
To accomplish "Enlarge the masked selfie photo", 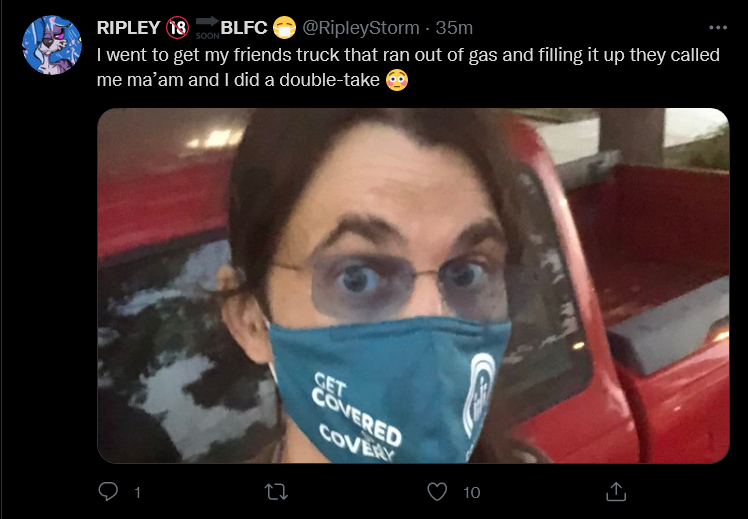I will click(x=413, y=285).
